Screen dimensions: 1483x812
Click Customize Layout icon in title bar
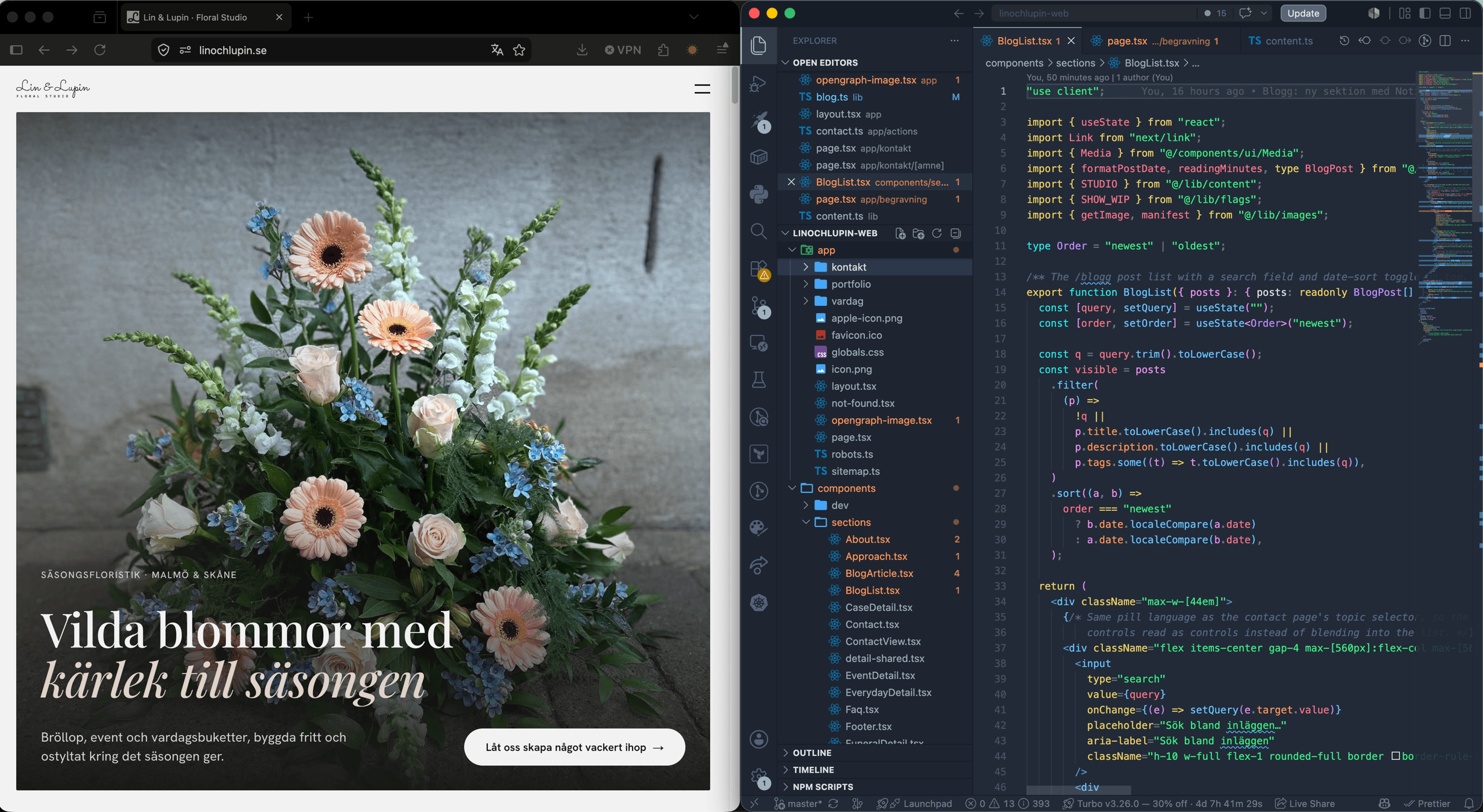pos(1405,13)
